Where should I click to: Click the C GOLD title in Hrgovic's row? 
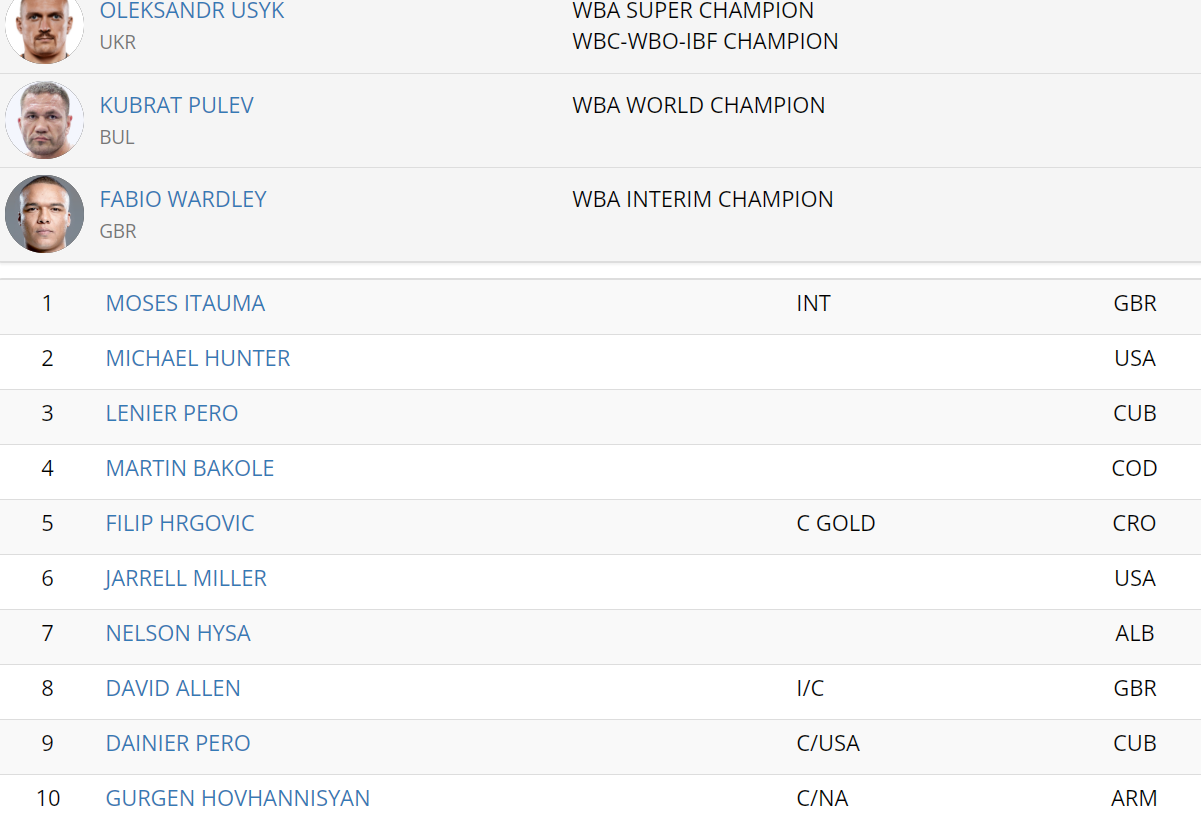click(835, 523)
